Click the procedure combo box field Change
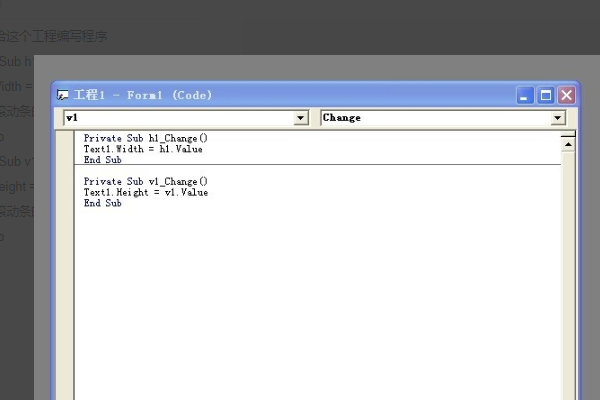 coord(443,118)
